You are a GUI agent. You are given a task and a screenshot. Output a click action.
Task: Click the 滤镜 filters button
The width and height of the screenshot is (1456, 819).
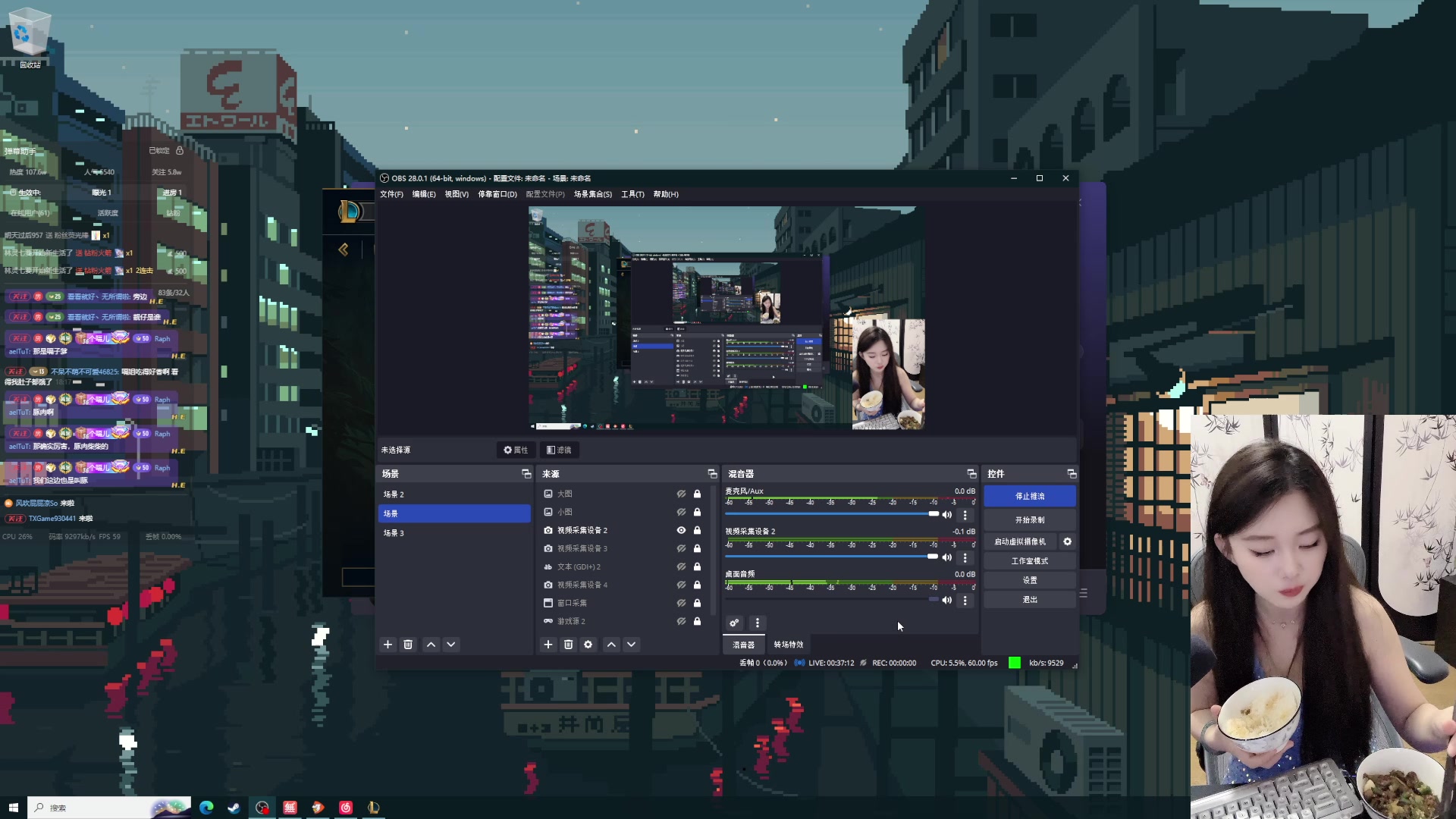click(559, 450)
